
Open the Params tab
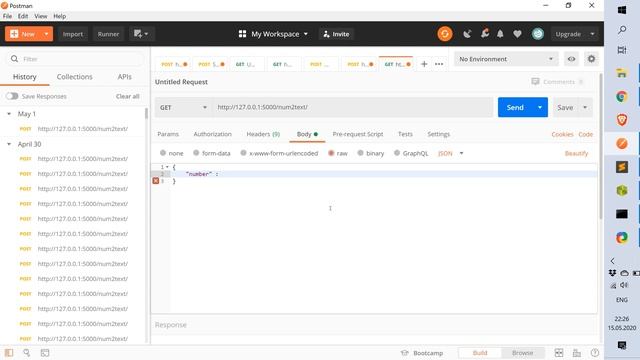168,134
